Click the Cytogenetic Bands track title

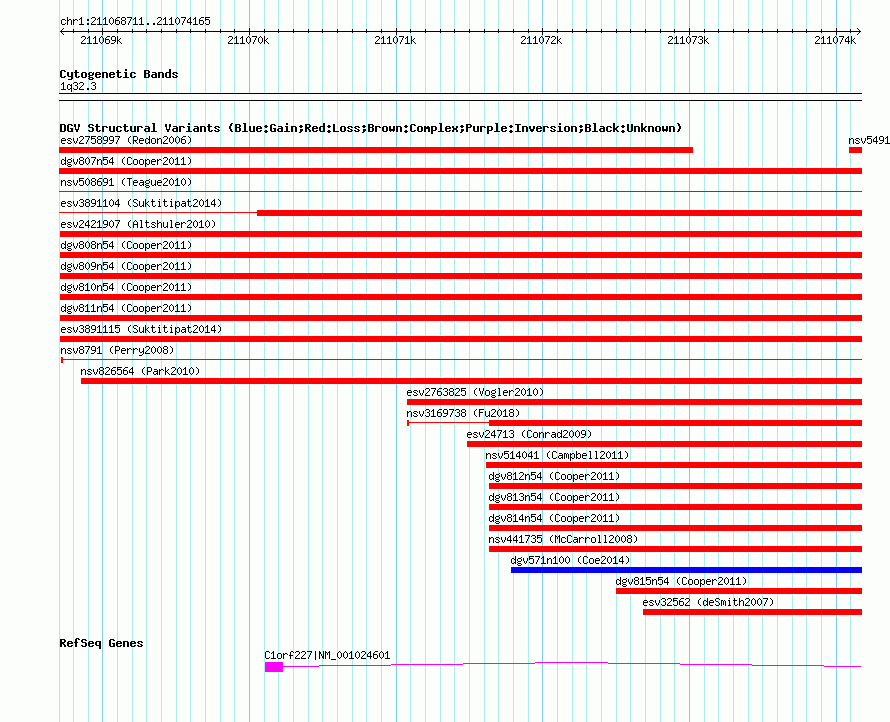(x=119, y=74)
